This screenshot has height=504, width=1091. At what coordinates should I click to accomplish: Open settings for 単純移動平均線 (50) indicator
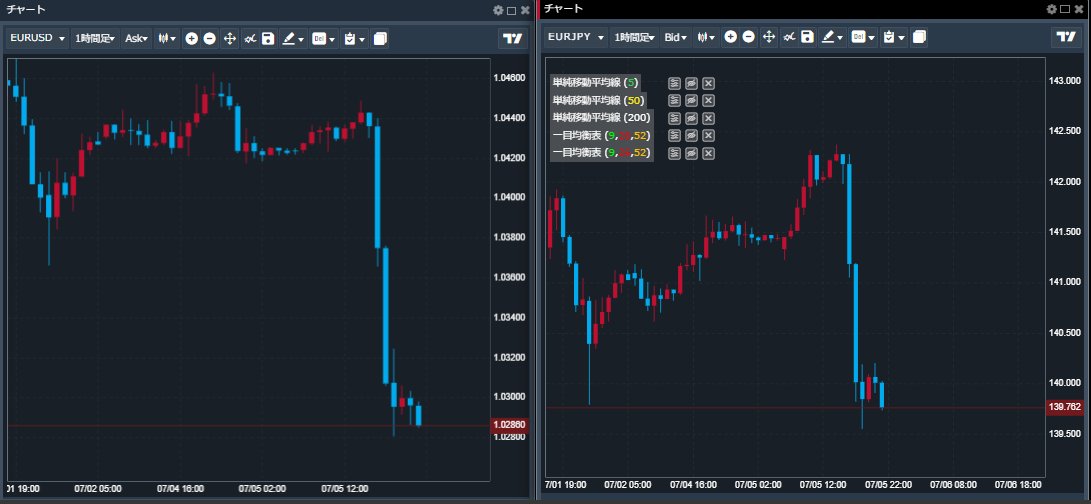pyautogui.click(x=674, y=100)
